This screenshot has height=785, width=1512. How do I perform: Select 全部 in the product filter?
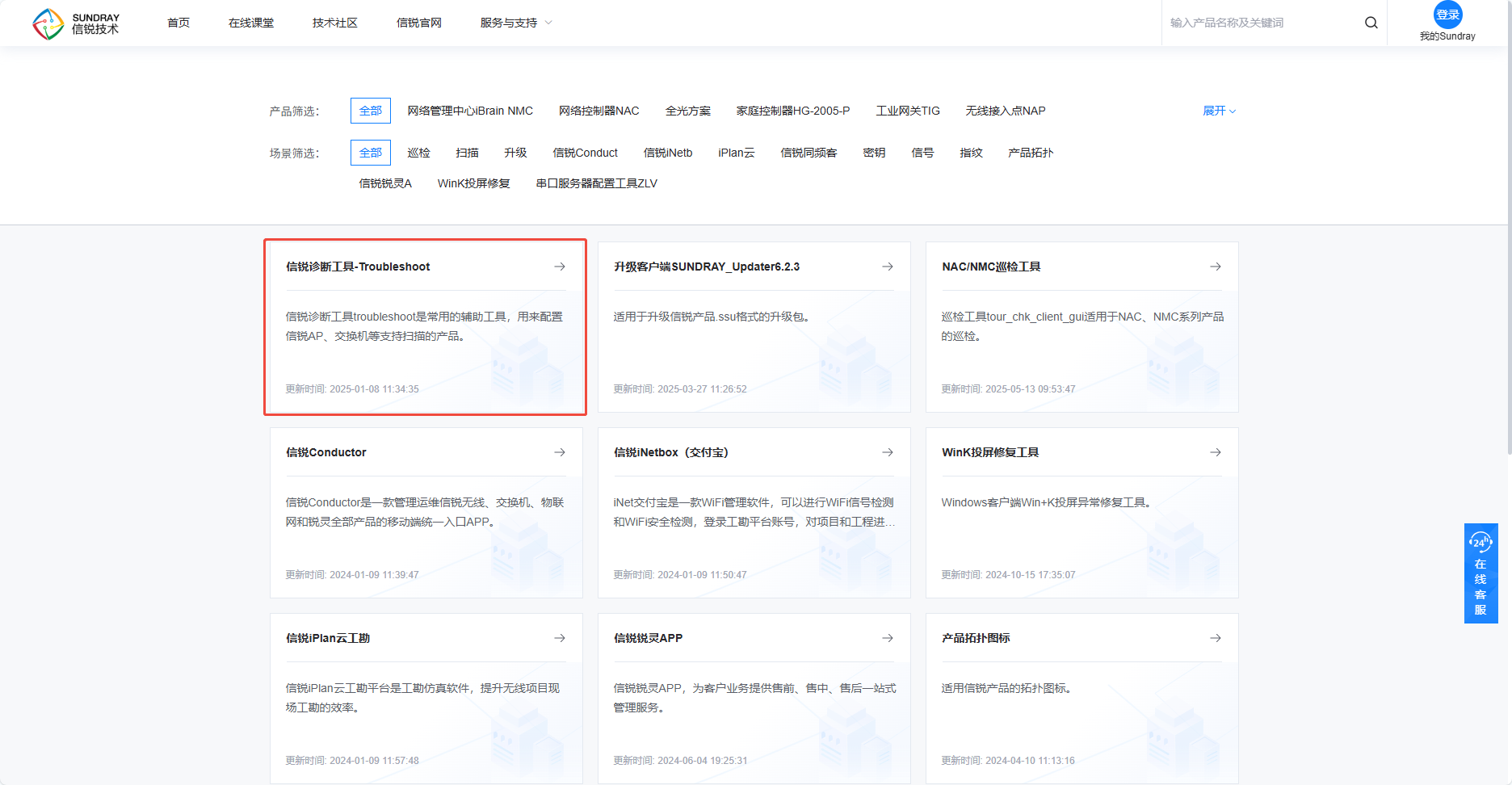(x=371, y=111)
